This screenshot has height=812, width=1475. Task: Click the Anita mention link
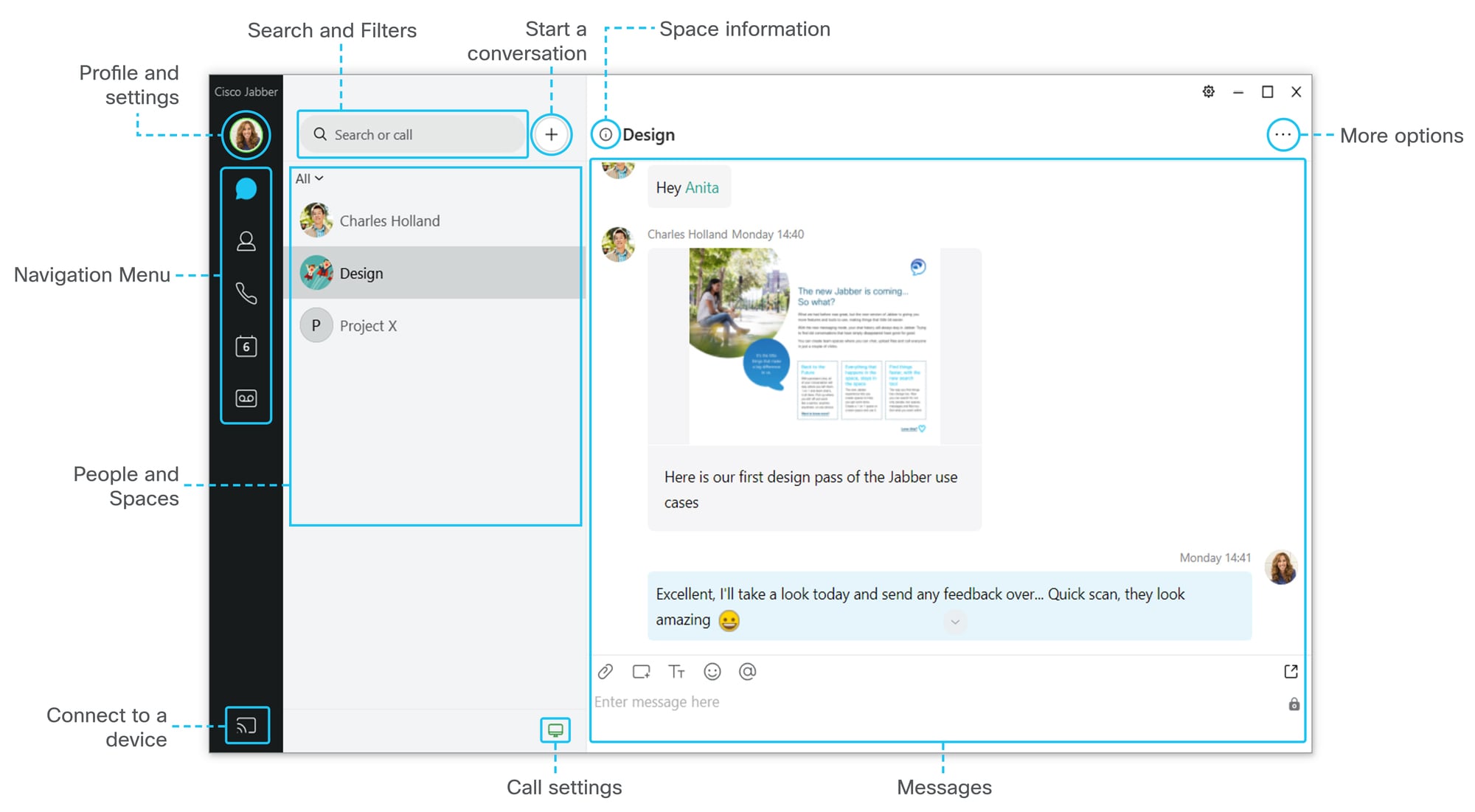[702, 188]
